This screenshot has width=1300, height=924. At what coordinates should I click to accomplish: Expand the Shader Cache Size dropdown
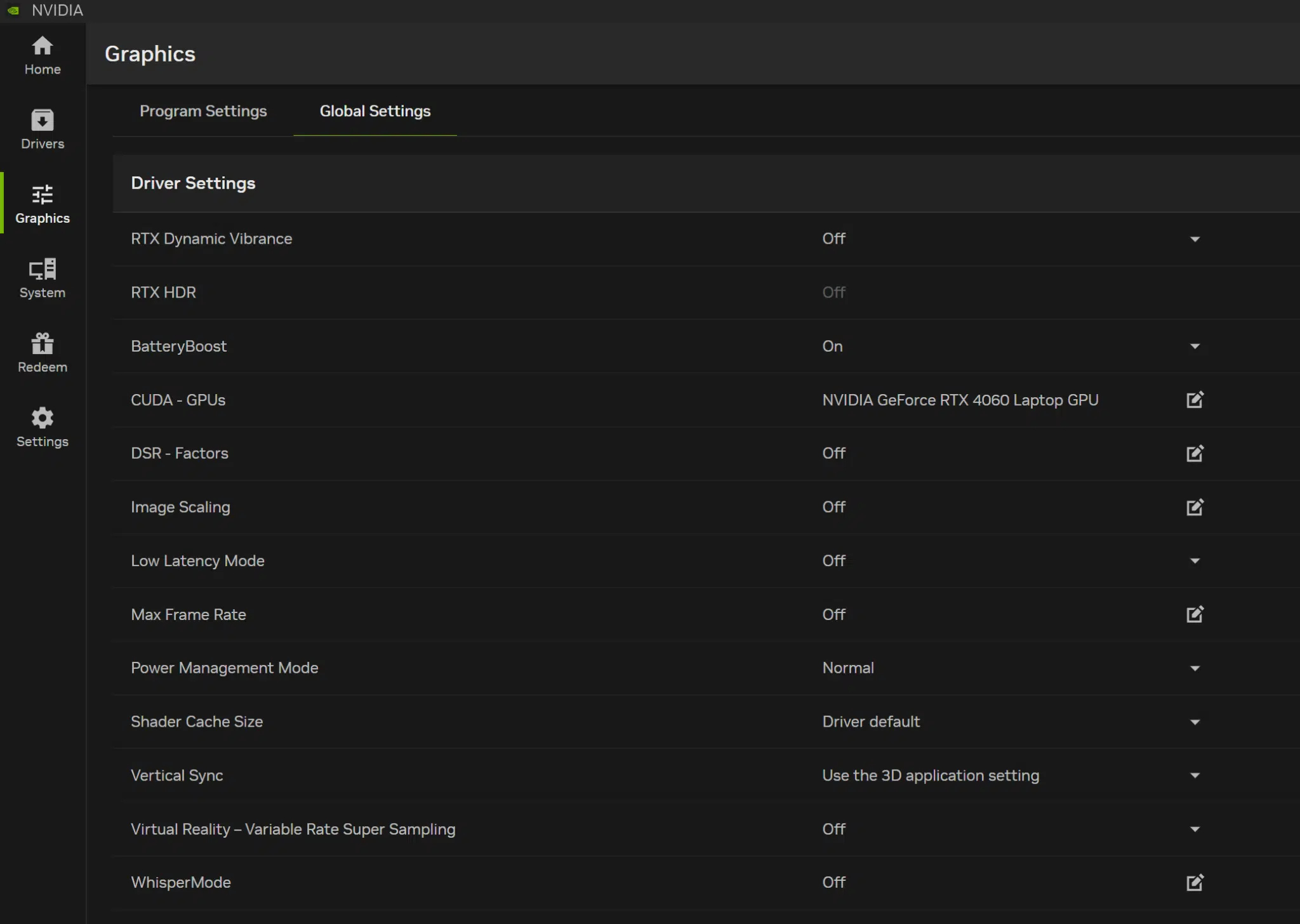(x=1195, y=722)
